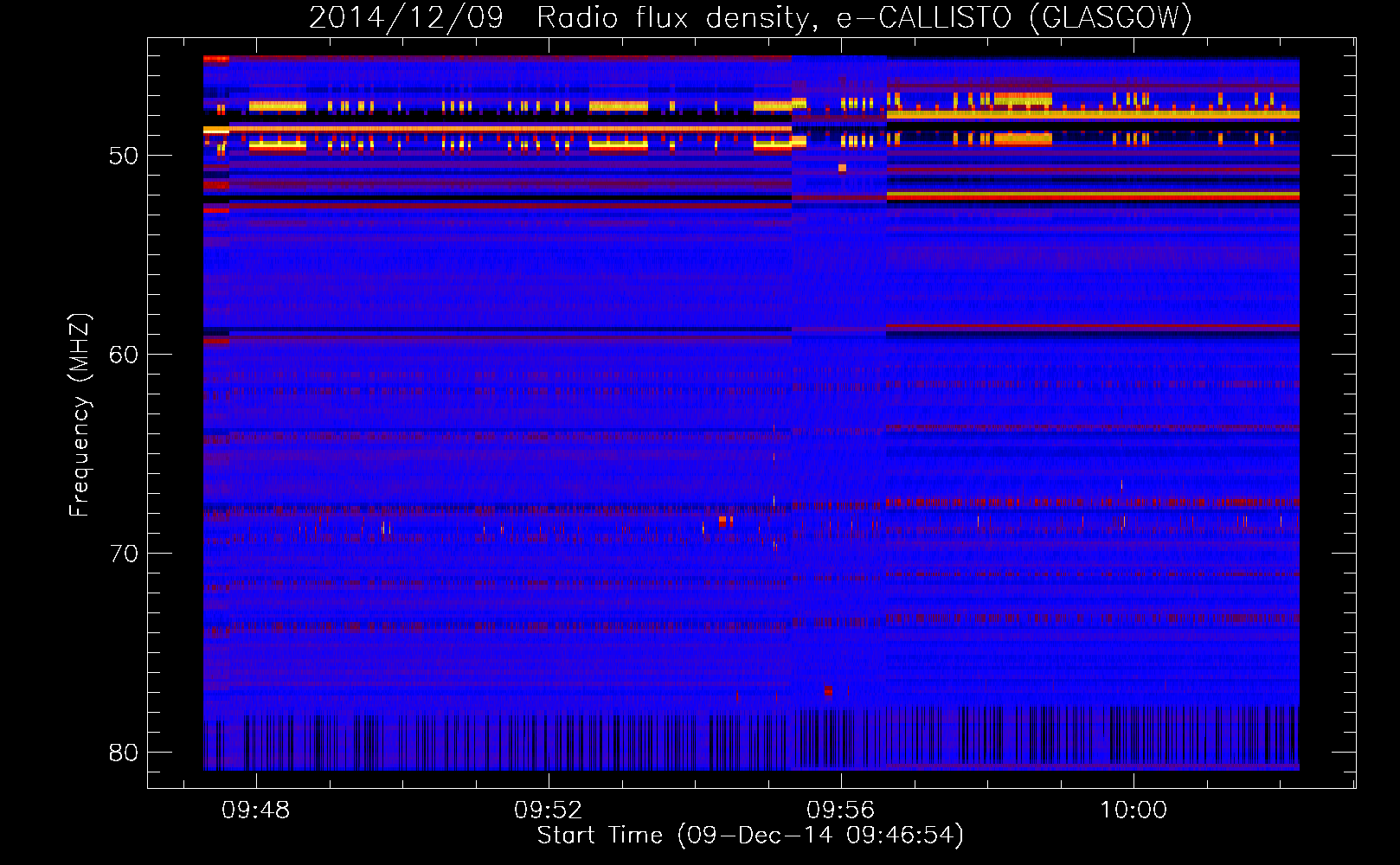Click the 50 frequency tick label

[x=124, y=156]
